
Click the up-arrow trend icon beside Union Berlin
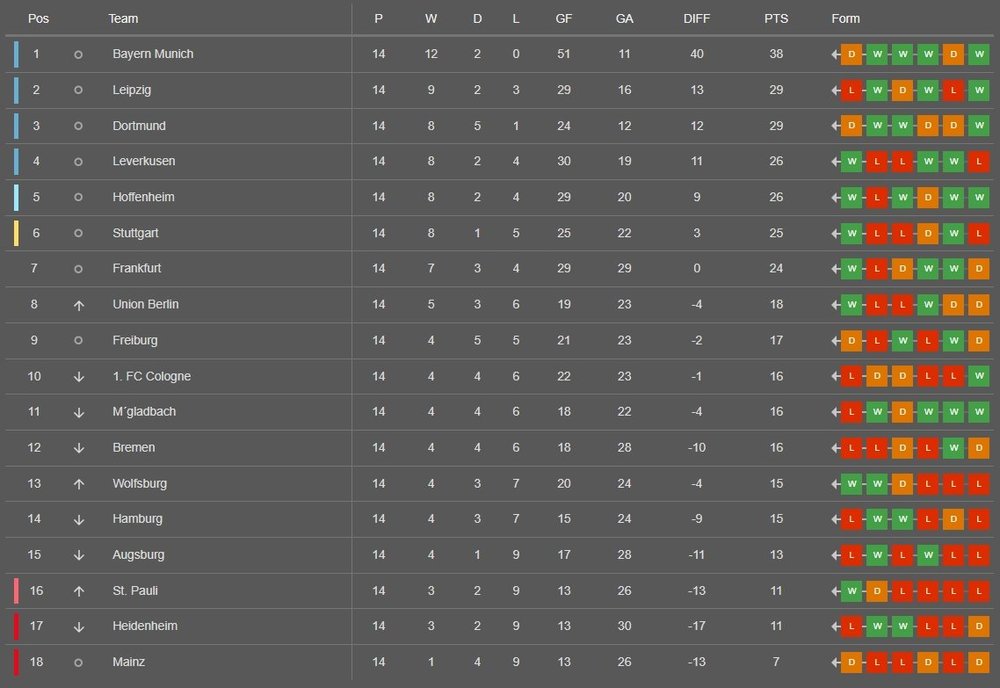pyautogui.click(x=78, y=305)
